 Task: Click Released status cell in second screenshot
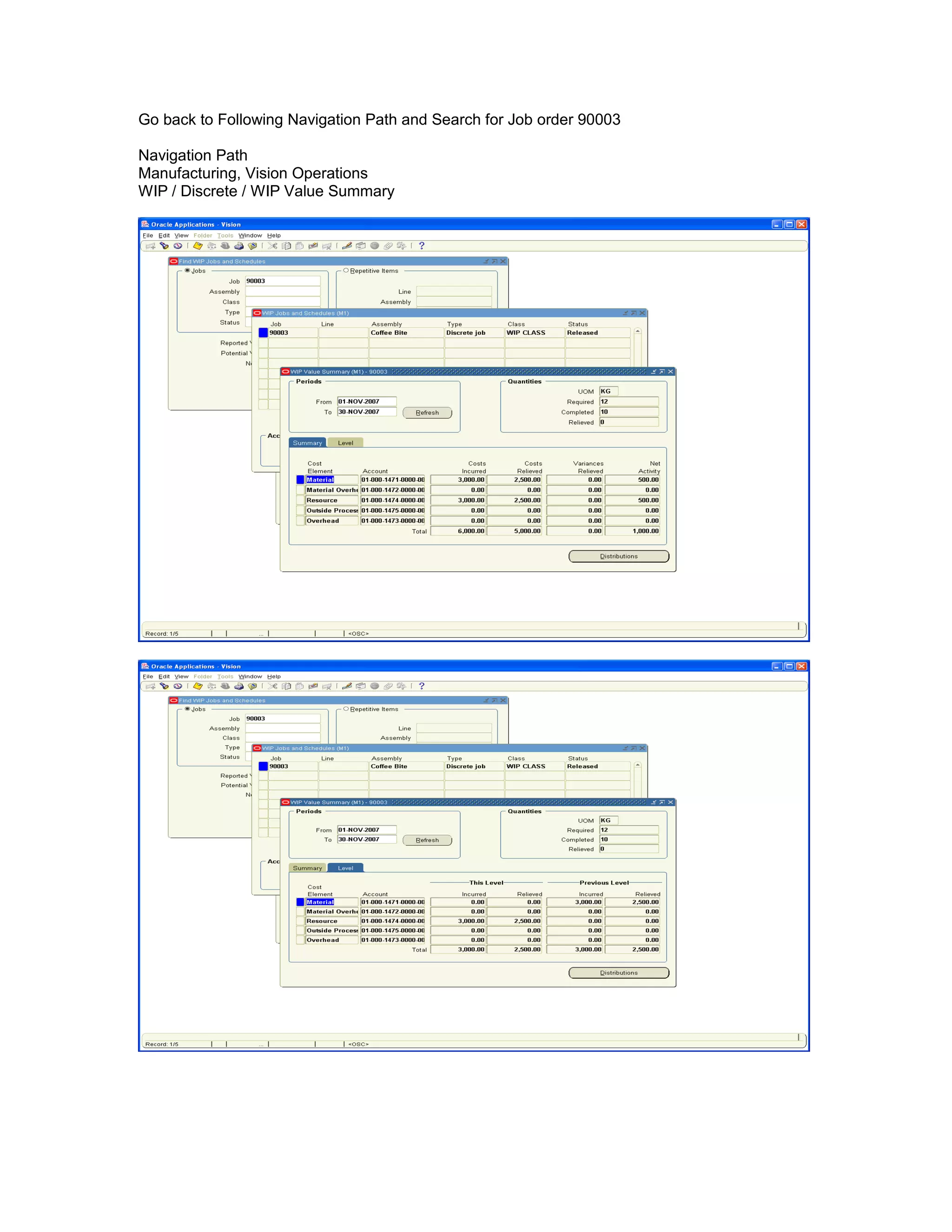[598, 767]
